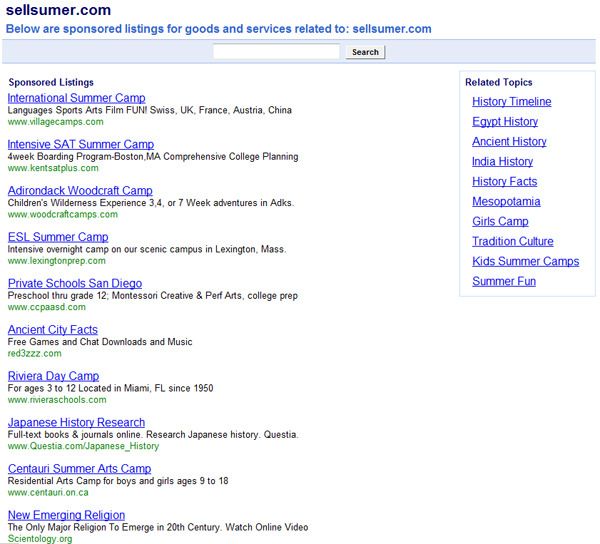Select History Facts related topic
This screenshot has width=600, height=544.
coord(505,181)
